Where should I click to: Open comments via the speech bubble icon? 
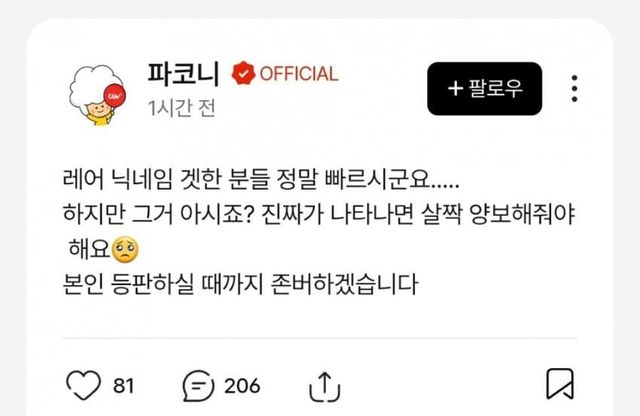[x=198, y=385]
